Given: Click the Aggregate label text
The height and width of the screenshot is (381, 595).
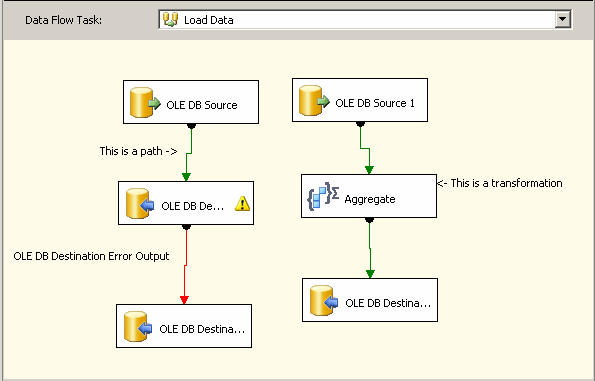Looking at the screenshot, I should pos(370,199).
